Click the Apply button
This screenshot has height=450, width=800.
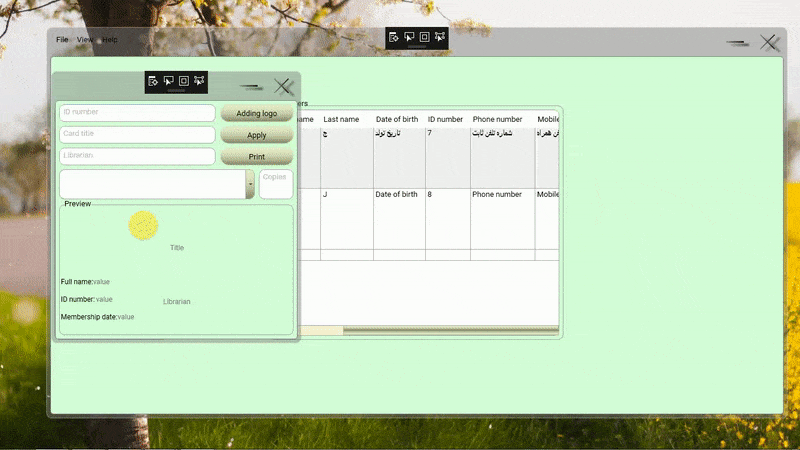tap(257, 135)
